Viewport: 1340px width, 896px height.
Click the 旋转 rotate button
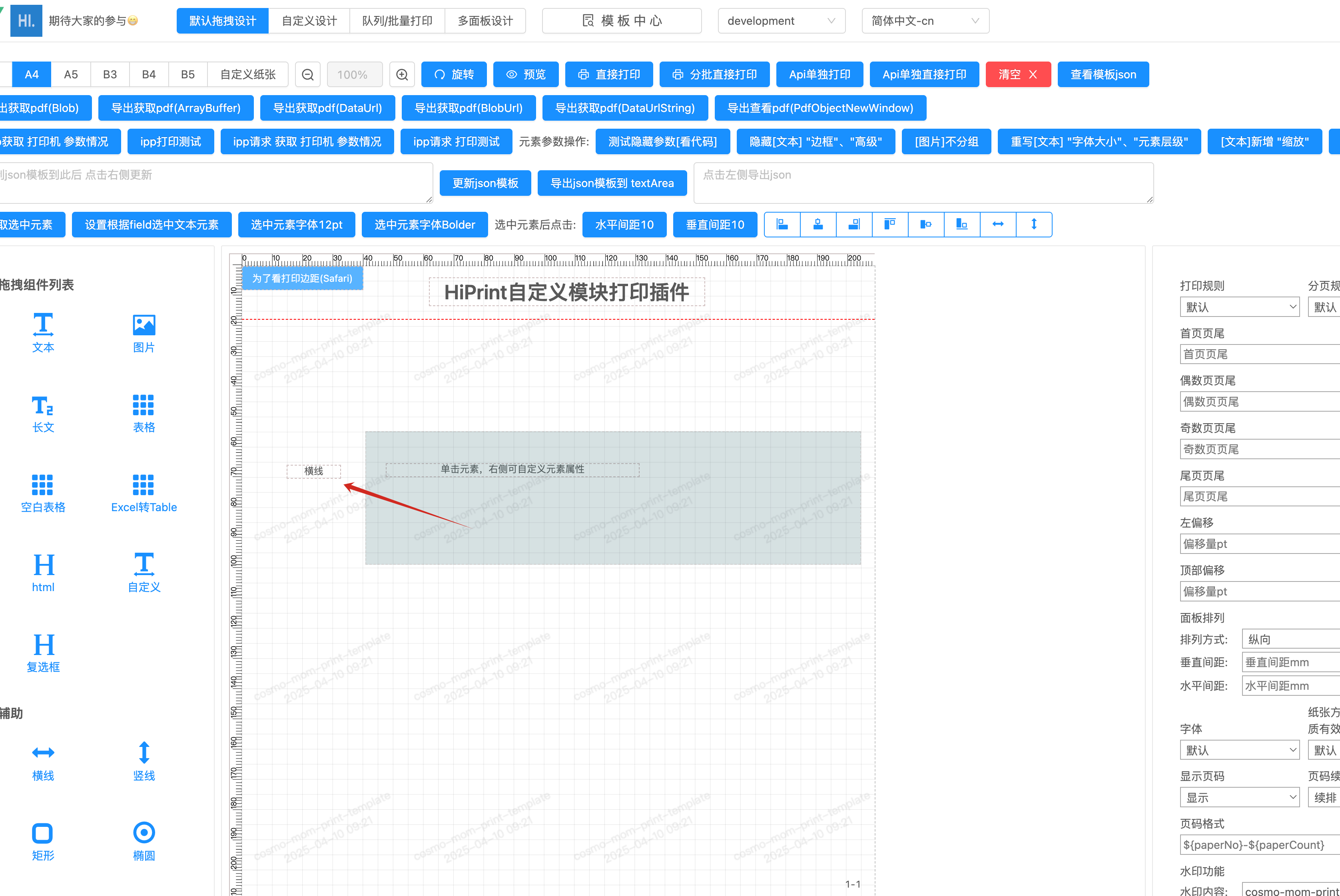454,74
